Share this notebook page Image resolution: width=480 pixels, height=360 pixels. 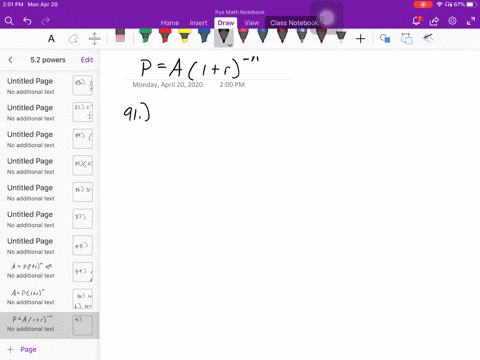coord(434,21)
